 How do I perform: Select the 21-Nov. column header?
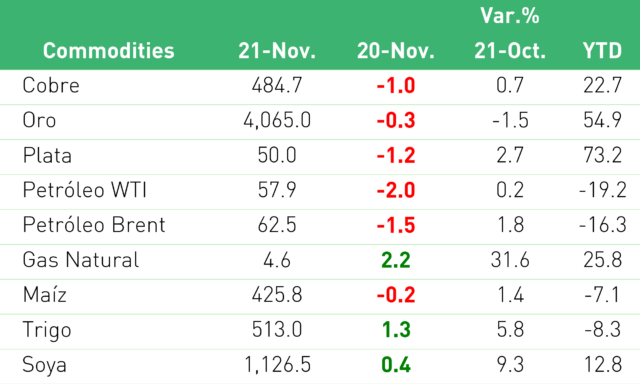[277, 51]
